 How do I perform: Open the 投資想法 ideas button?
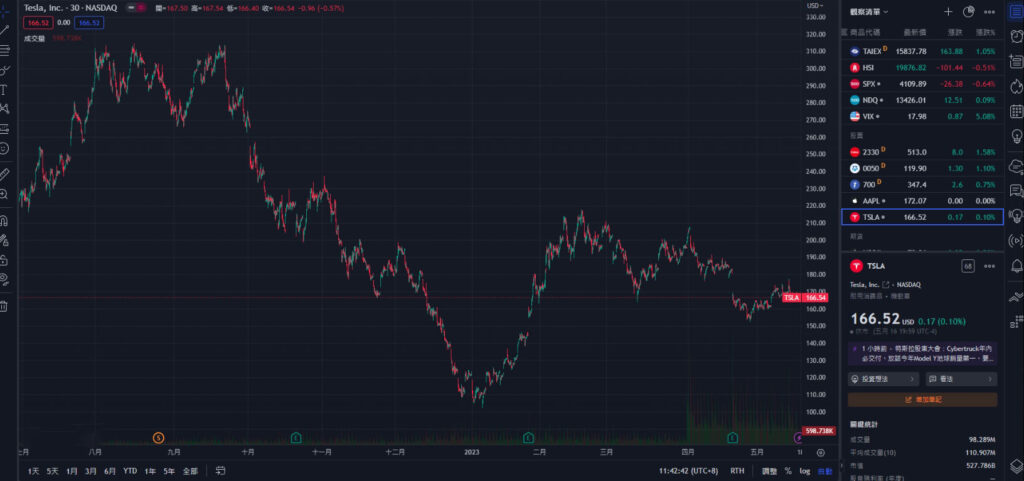[883, 379]
